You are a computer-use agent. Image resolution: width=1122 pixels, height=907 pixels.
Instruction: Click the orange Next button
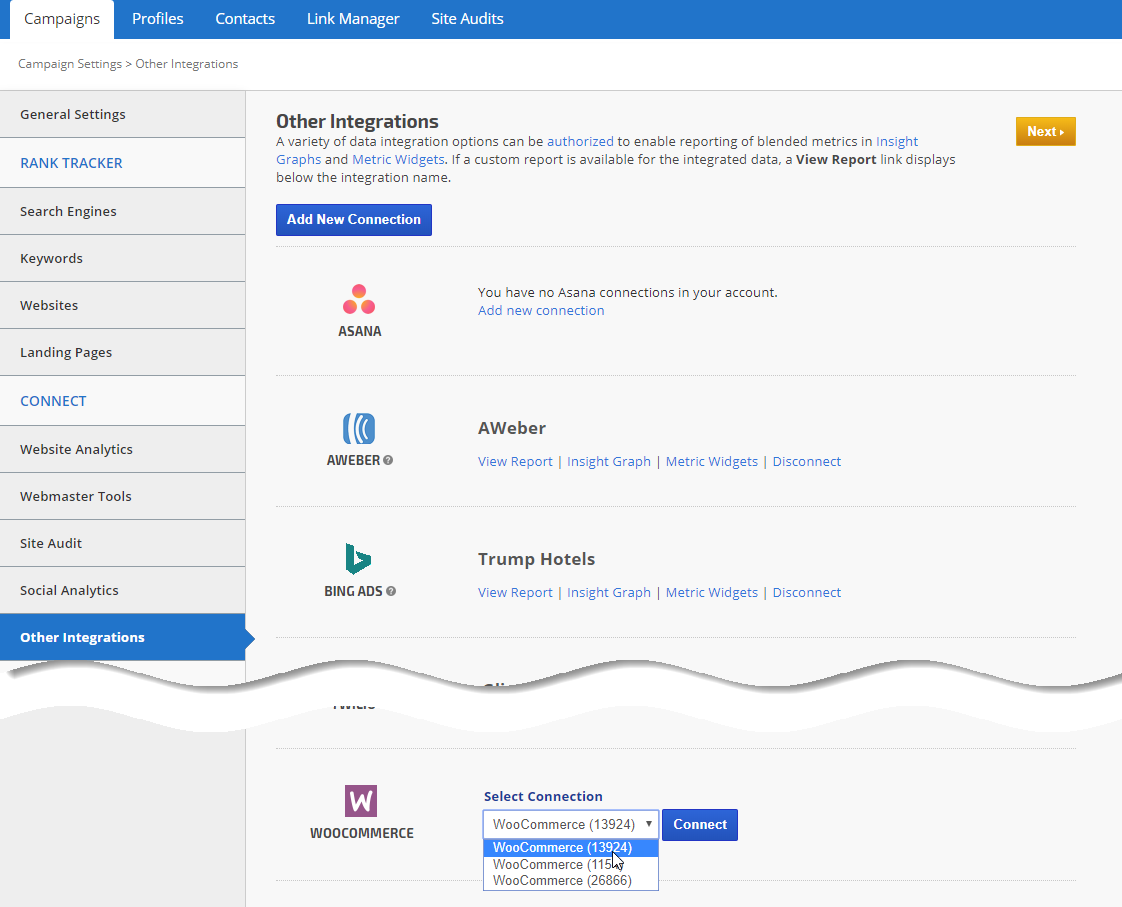click(x=1045, y=132)
